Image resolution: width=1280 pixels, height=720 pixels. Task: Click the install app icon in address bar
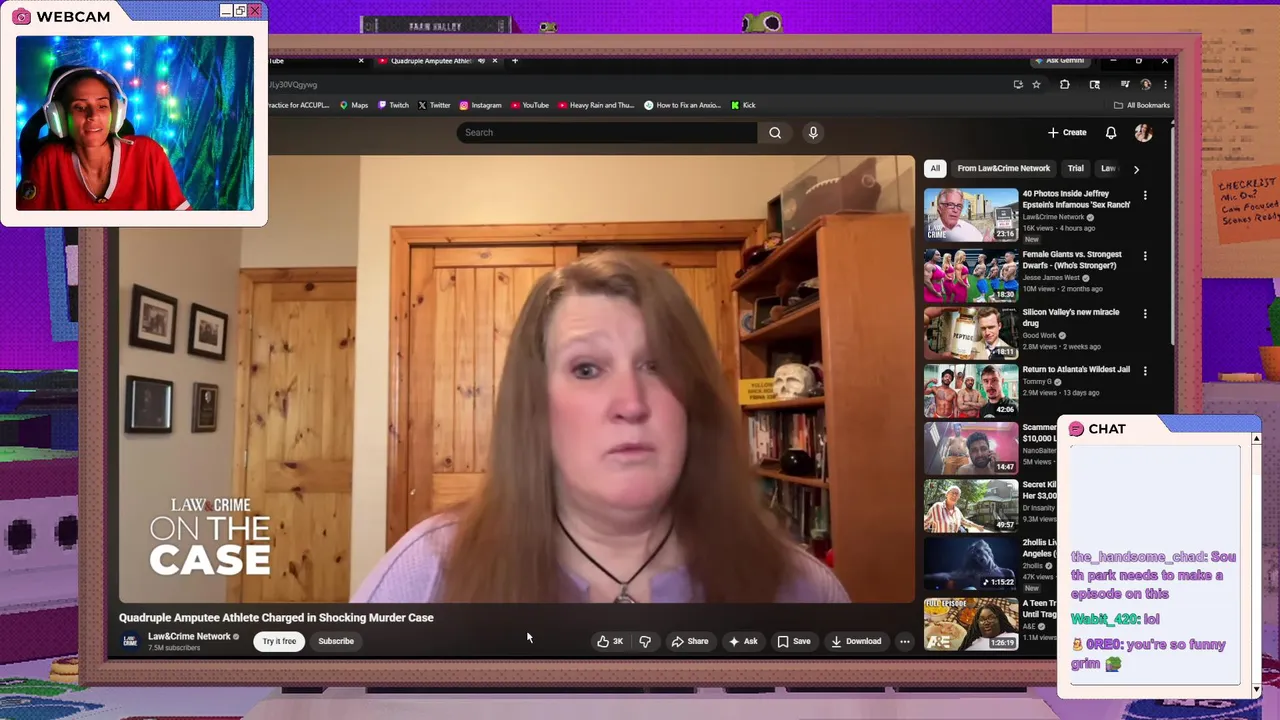1018,85
